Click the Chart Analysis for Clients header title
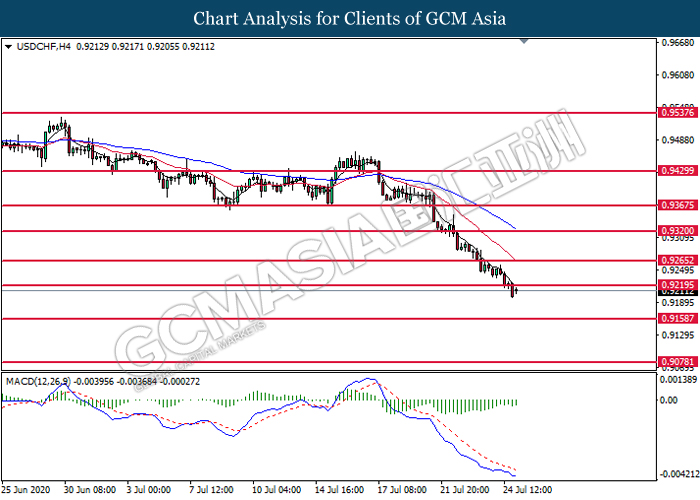700x500 pixels. point(350,19)
